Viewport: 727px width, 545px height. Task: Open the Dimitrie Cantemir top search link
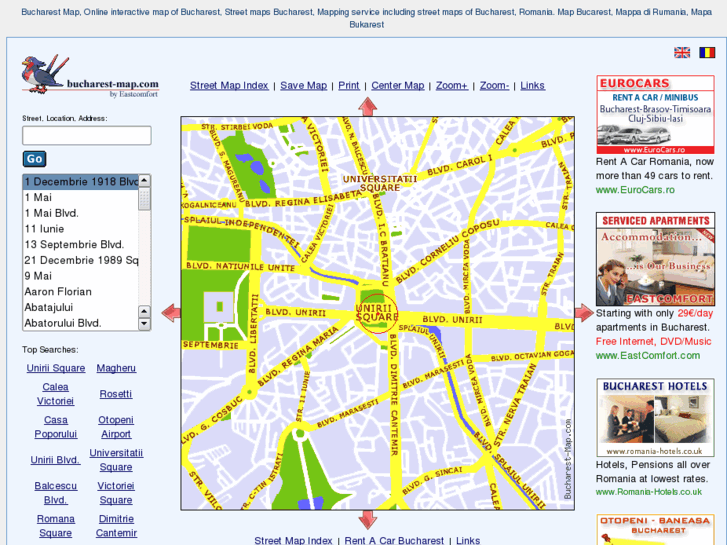pyautogui.click(x=116, y=526)
